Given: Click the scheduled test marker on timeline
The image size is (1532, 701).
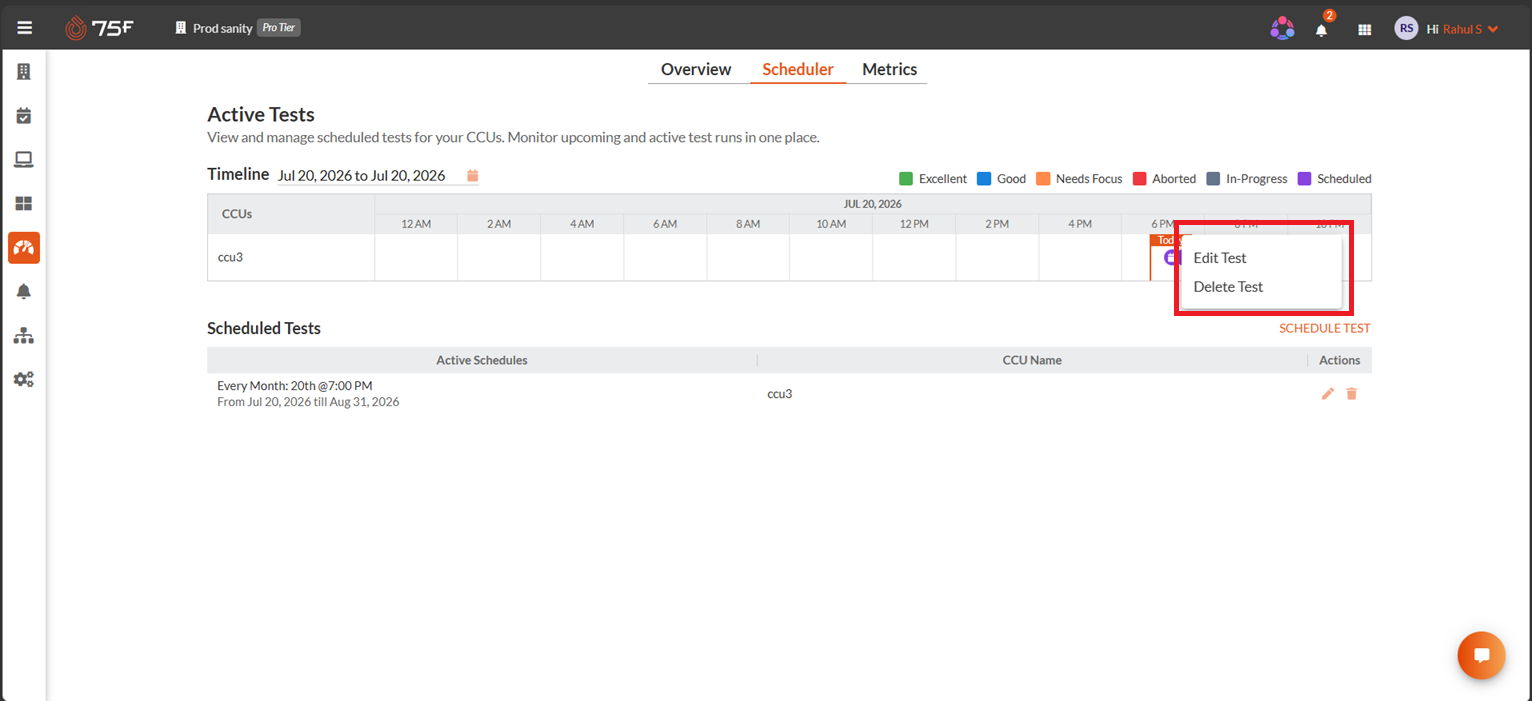Looking at the screenshot, I should 1171,257.
